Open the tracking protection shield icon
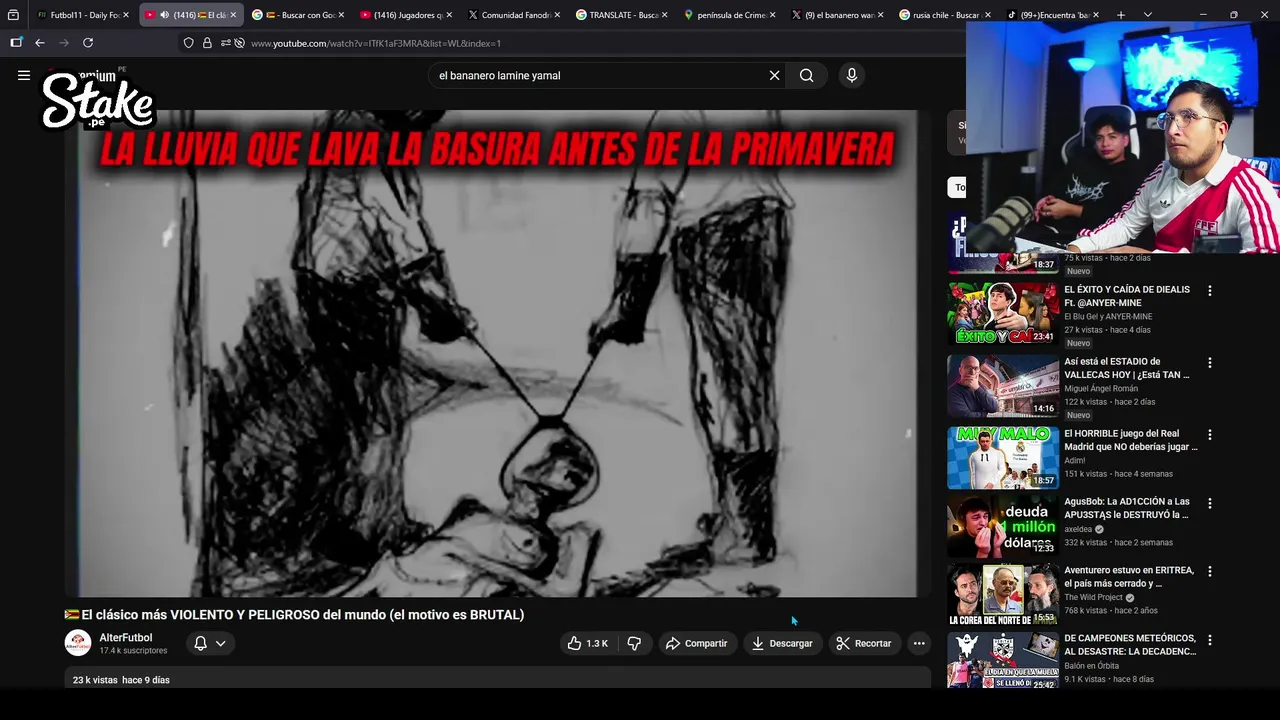The width and height of the screenshot is (1280, 720). (x=188, y=43)
